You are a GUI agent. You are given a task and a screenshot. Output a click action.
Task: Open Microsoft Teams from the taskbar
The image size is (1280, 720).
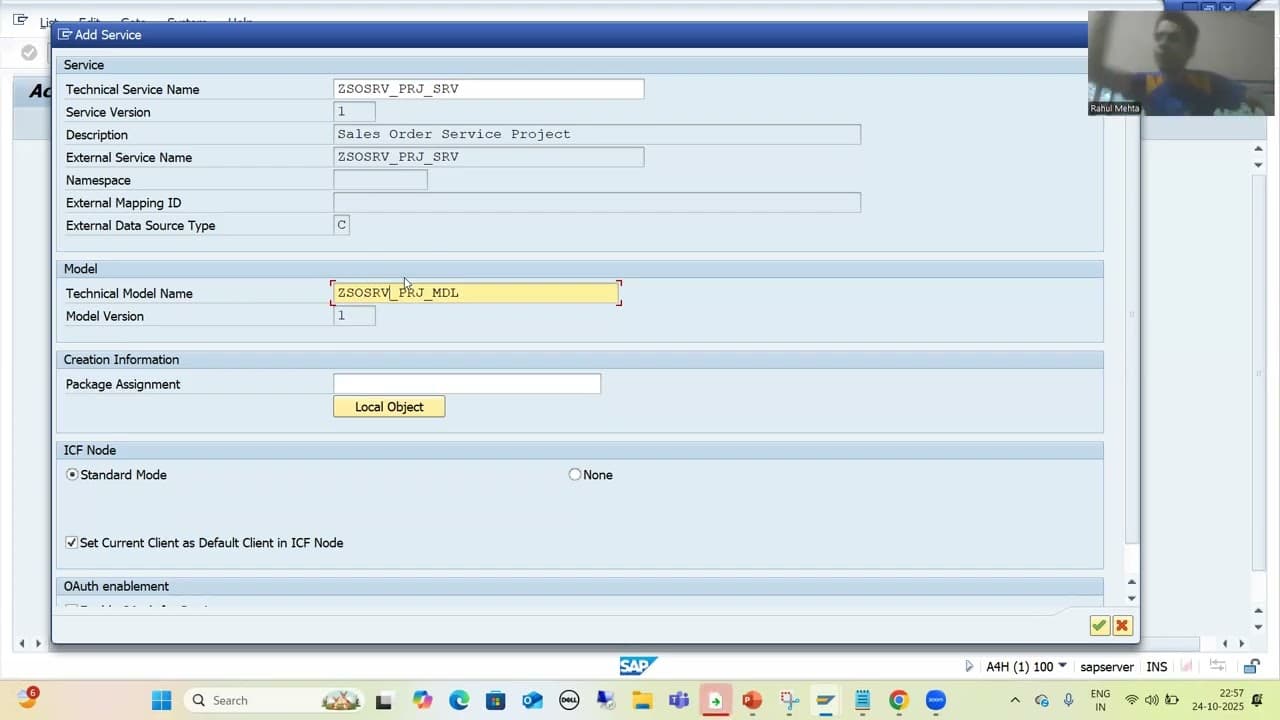[679, 700]
